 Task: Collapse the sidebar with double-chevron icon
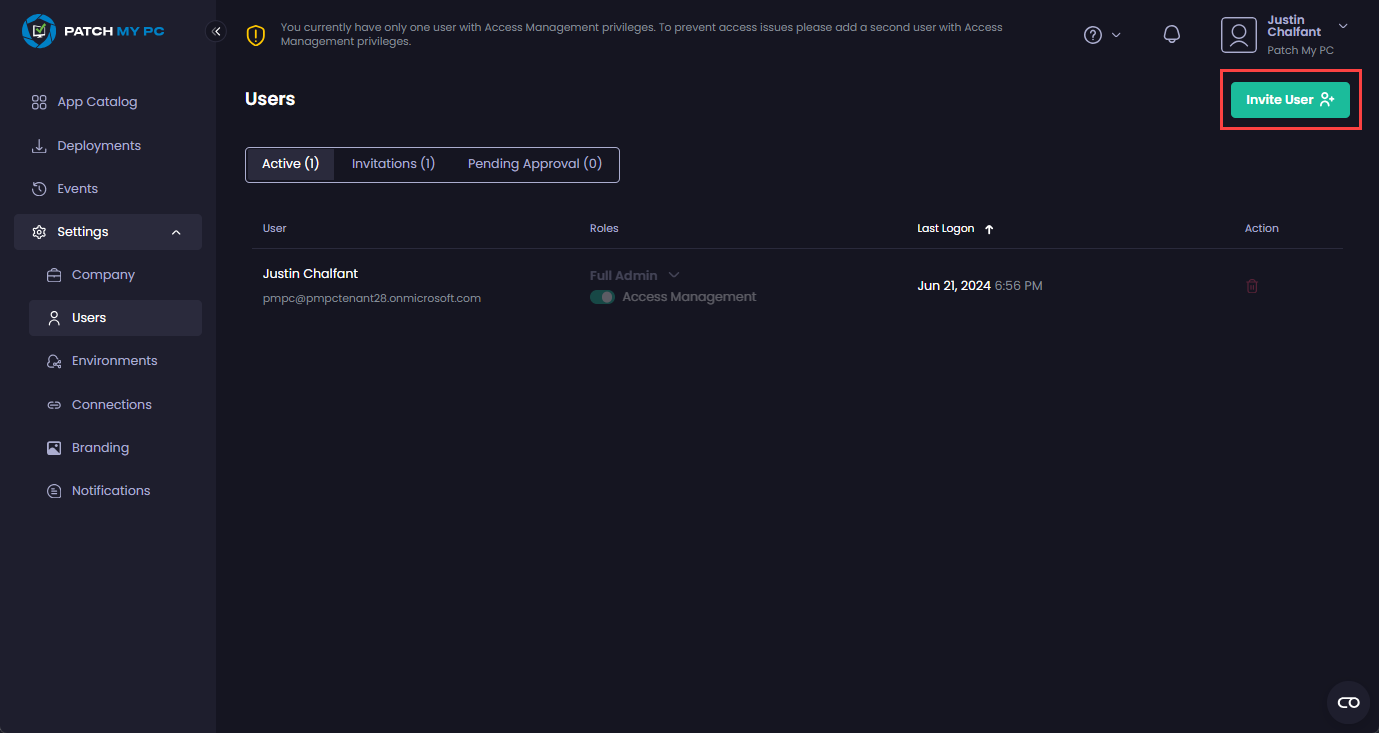click(216, 31)
